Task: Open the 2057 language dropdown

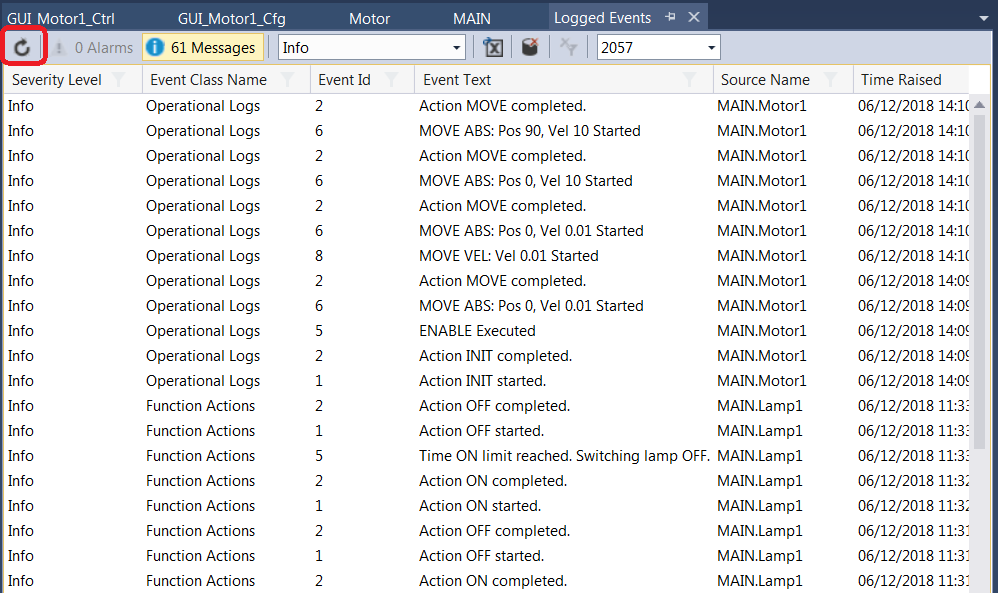Action: tap(711, 47)
